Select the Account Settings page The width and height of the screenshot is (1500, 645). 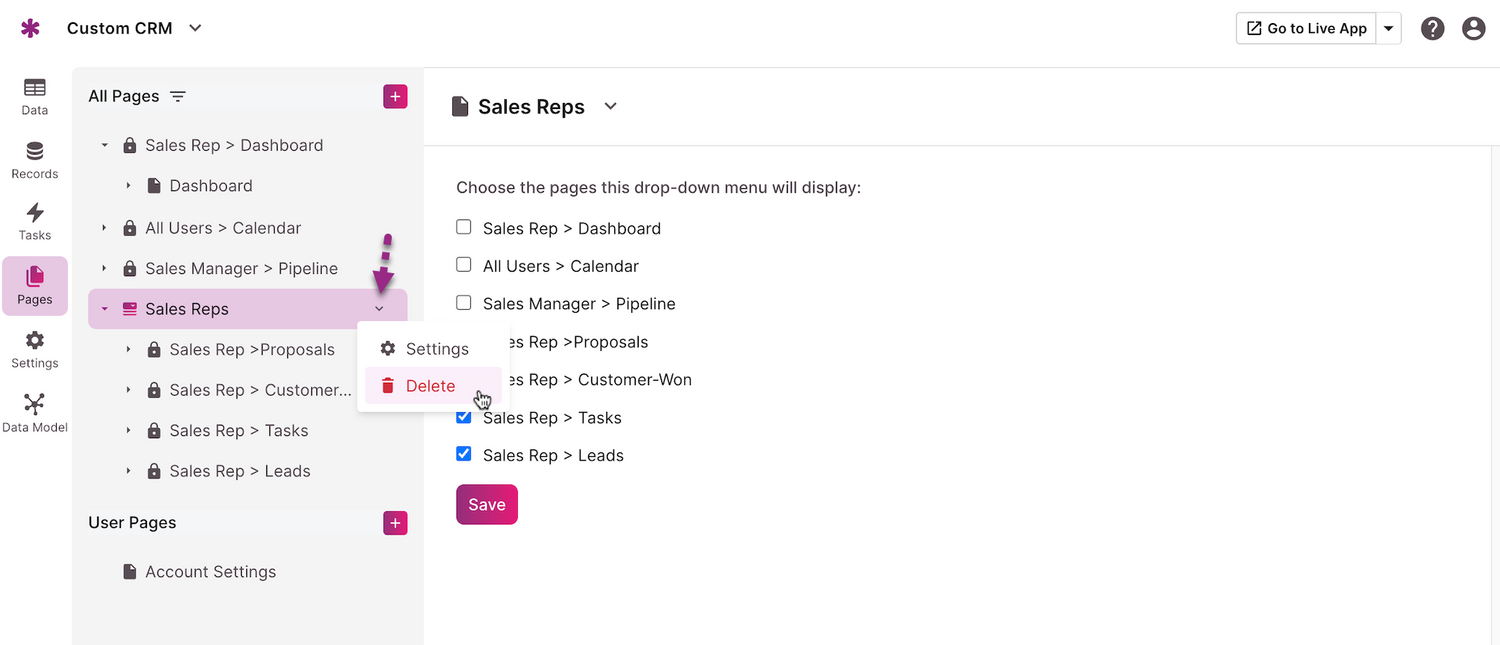210,572
